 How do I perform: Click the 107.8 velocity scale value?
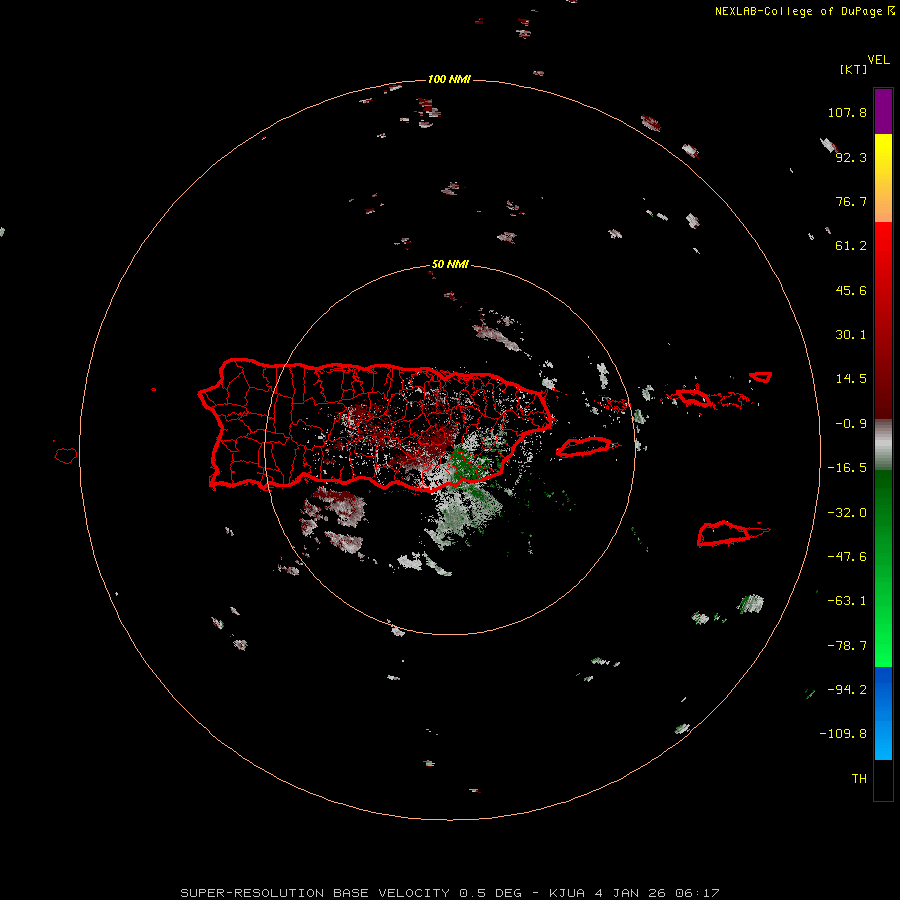[x=847, y=112]
